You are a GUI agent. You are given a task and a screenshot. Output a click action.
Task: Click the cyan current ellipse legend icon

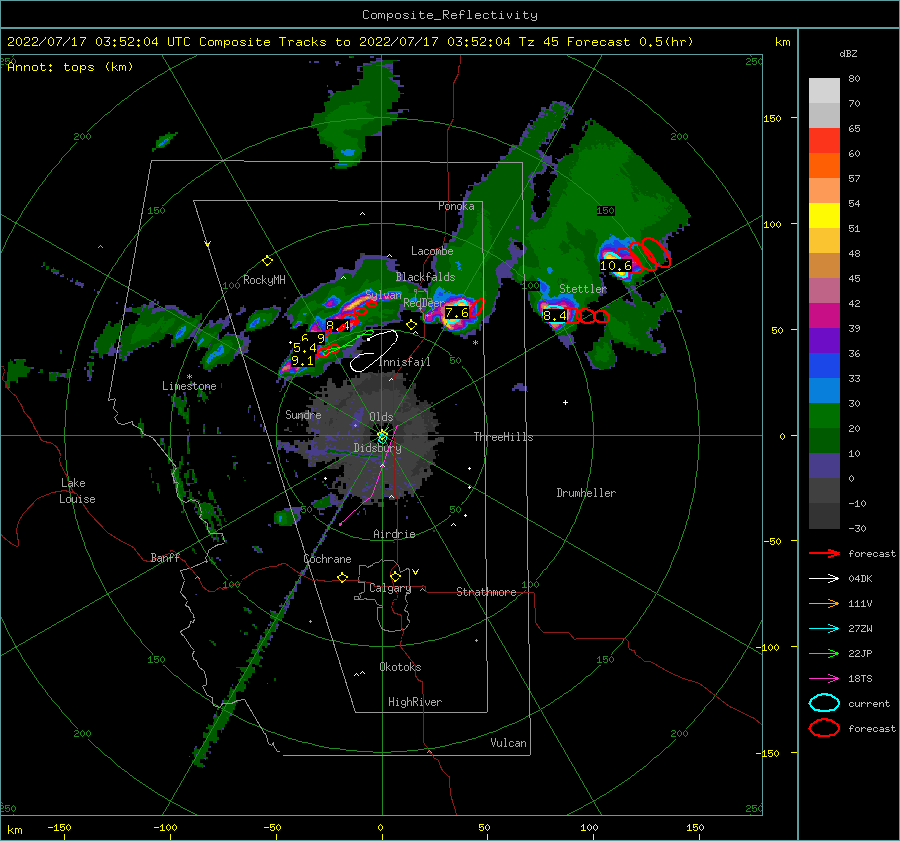pos(824,703)
